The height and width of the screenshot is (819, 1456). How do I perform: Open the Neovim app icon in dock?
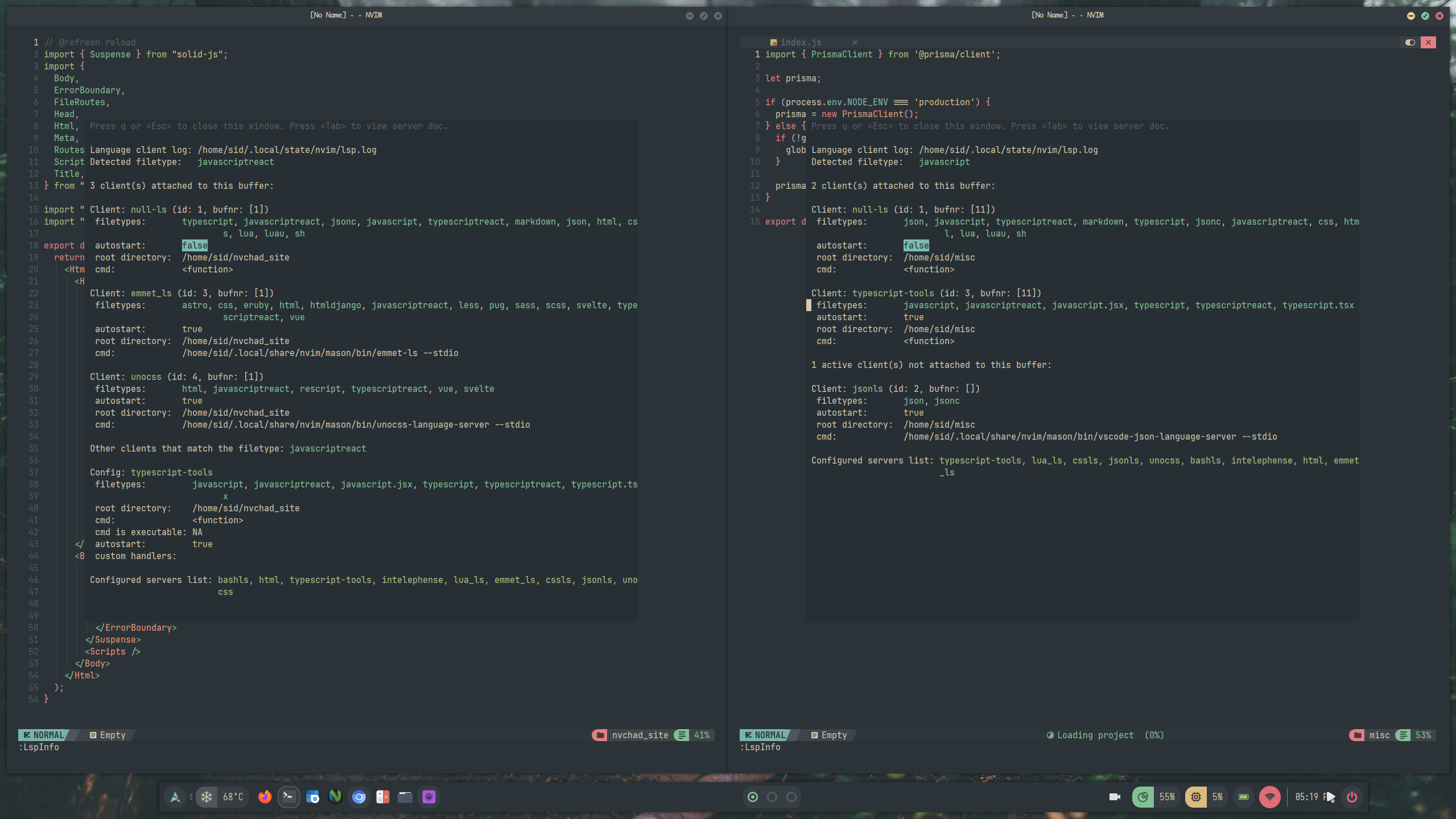335,797
